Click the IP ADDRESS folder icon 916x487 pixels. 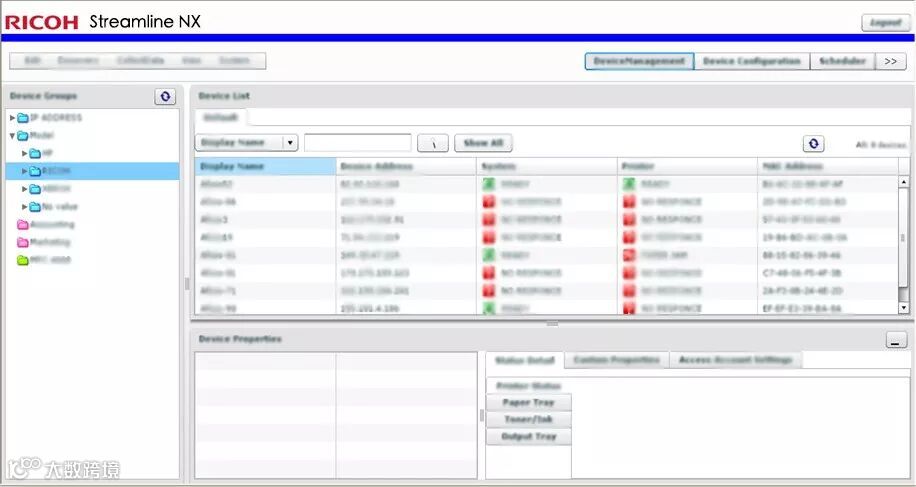[x=23, y=118]
